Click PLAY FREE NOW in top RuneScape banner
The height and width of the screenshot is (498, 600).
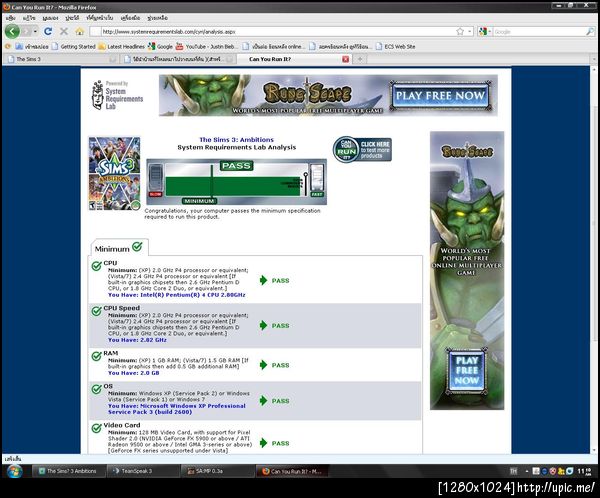pos(440,95)
